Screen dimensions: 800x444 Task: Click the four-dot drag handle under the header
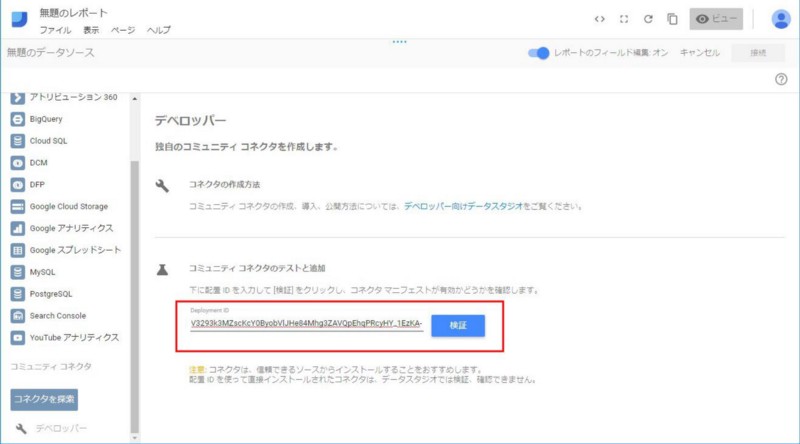click(x=399, y=42)
